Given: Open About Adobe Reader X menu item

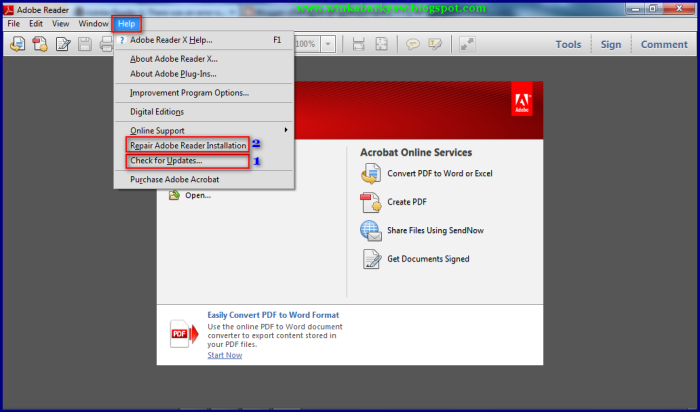Looking at the screenshot, I should pos(173,59).
